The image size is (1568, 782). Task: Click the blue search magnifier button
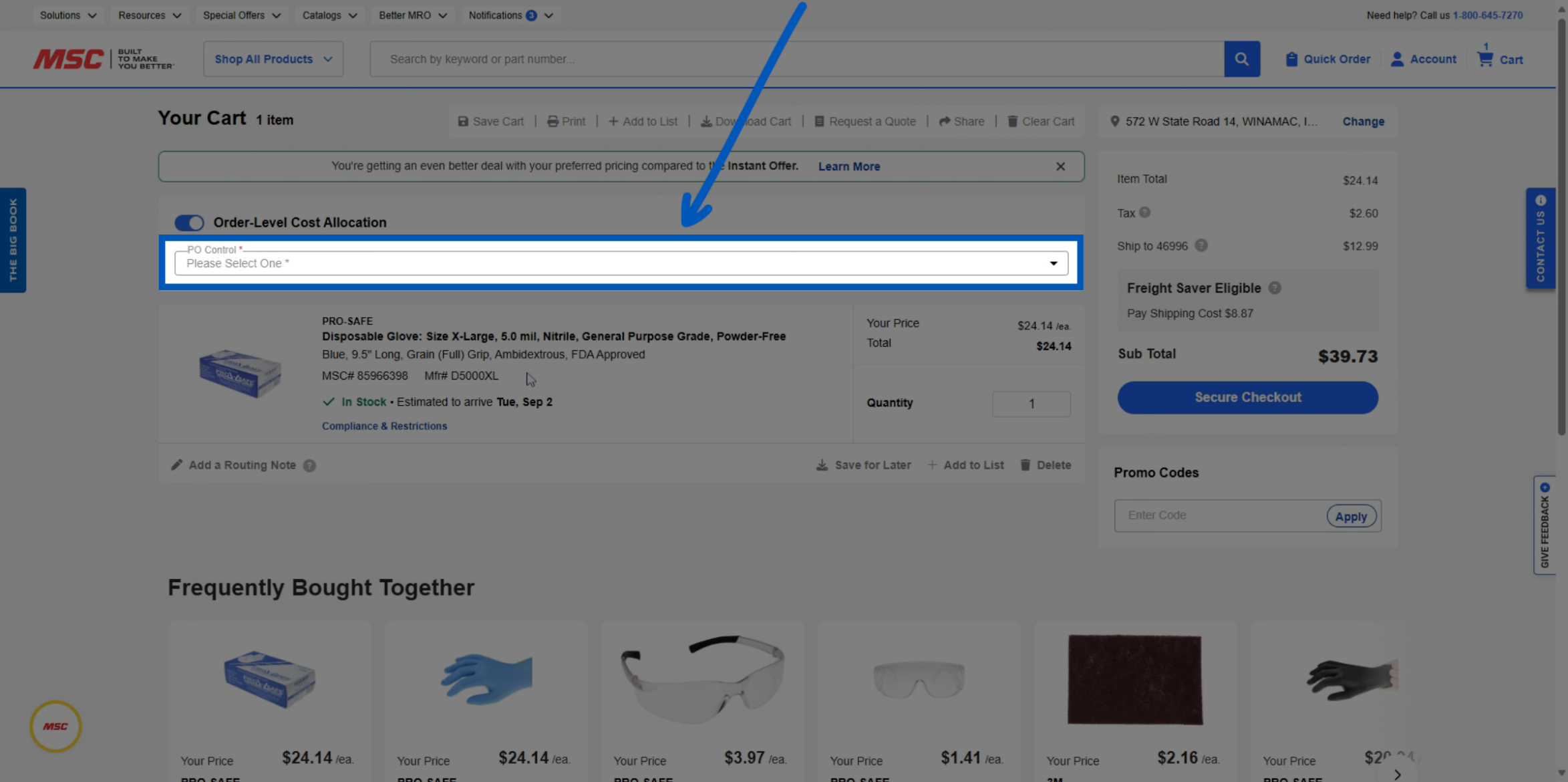coord(1242,59)
